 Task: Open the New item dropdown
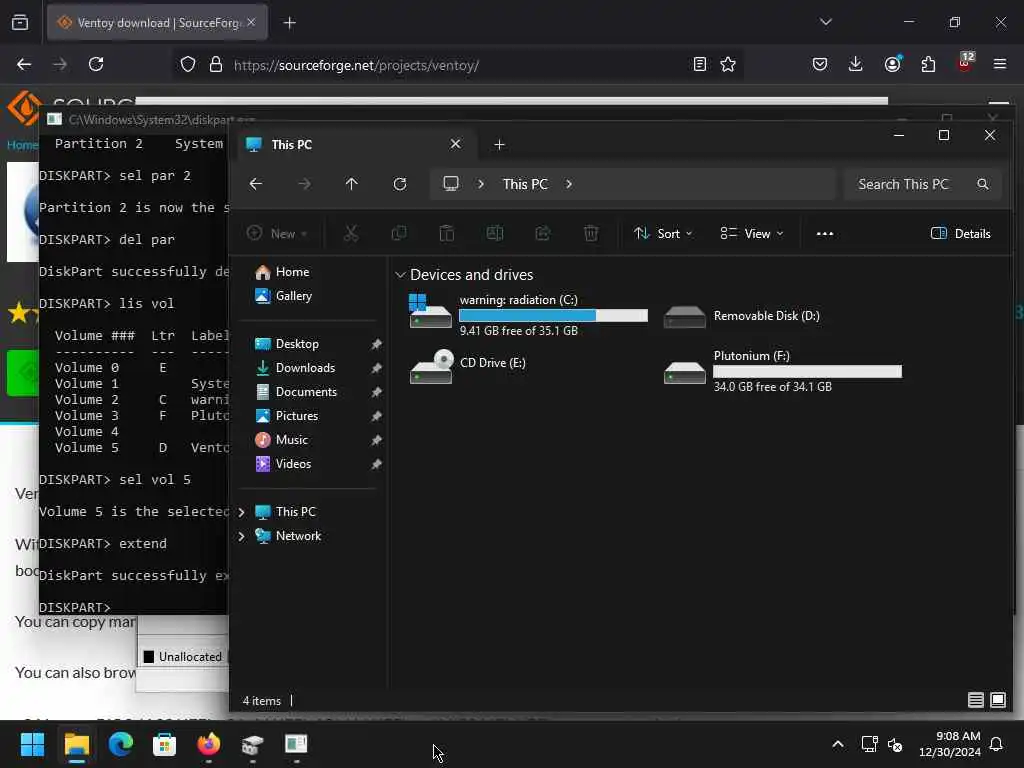coord(277,233)
